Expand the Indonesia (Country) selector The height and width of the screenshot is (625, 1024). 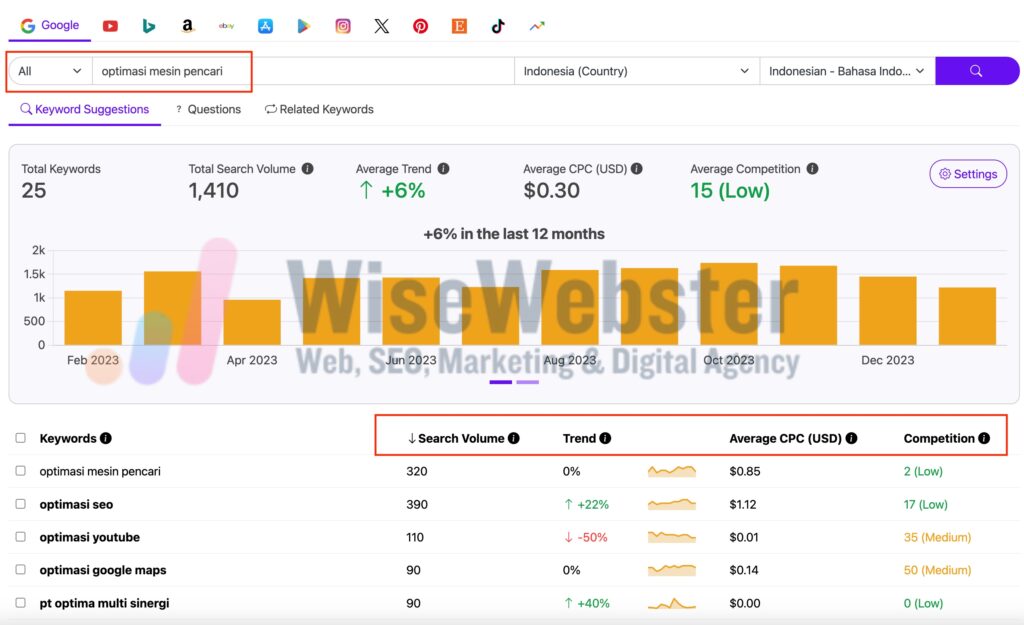pos(634,71)
